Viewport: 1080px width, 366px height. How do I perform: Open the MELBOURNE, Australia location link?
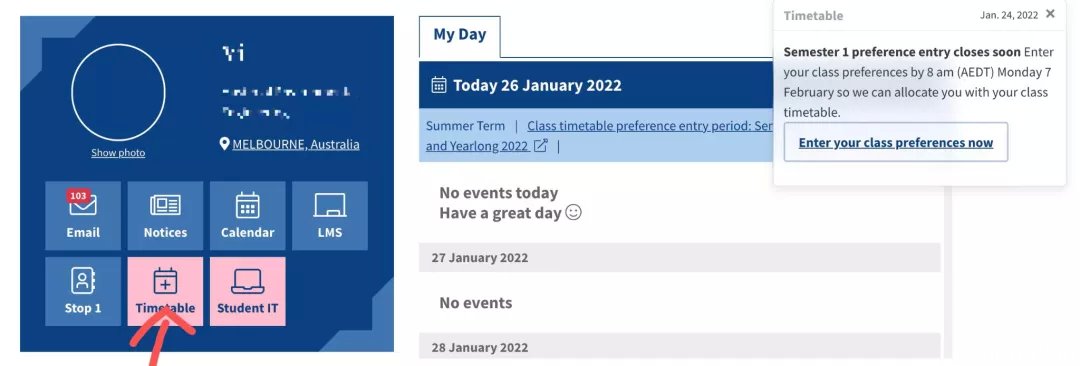coord(296,144)
